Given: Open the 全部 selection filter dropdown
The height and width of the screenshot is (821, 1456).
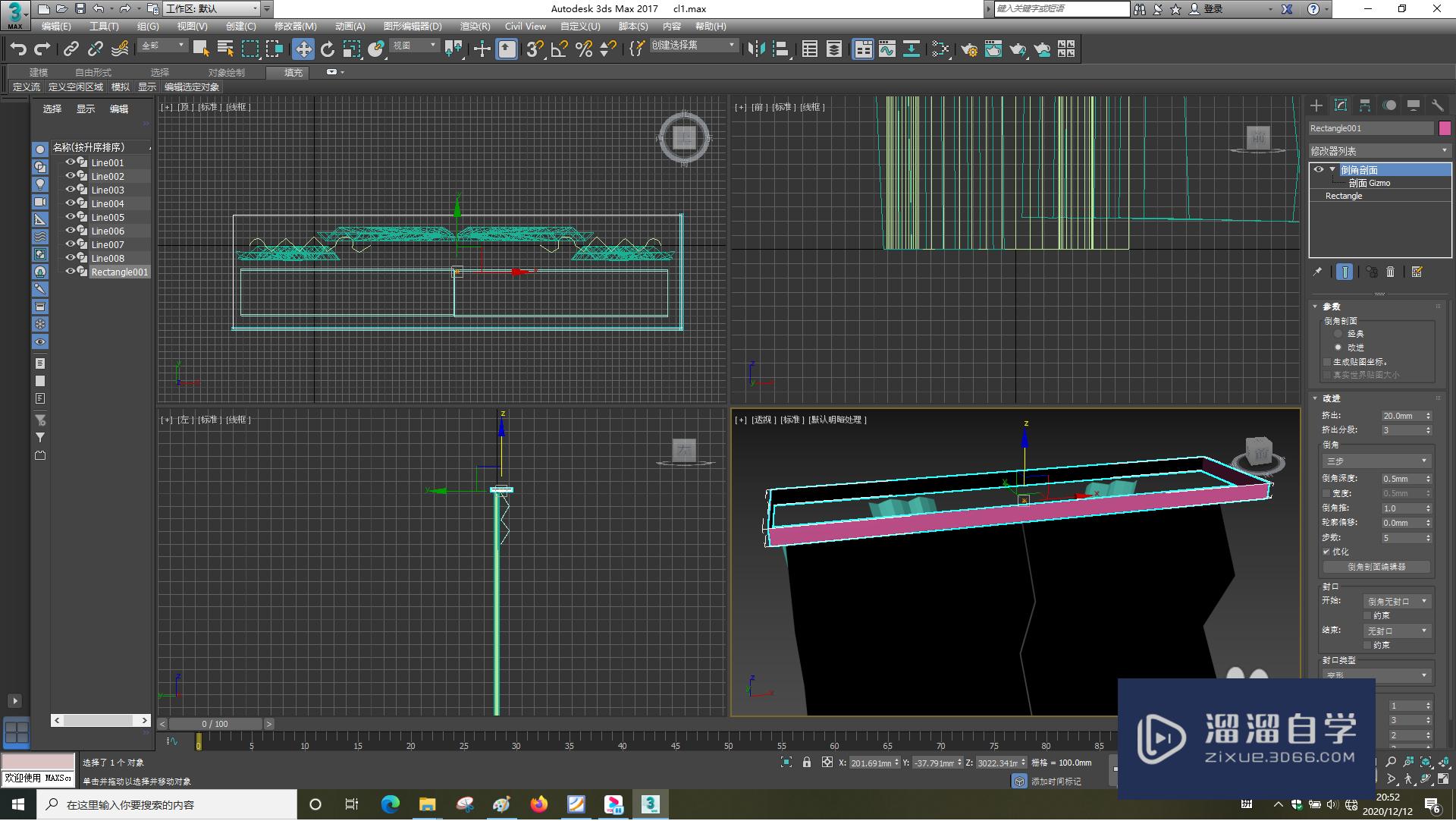Looking at the screenshot, I should (163, 46).
